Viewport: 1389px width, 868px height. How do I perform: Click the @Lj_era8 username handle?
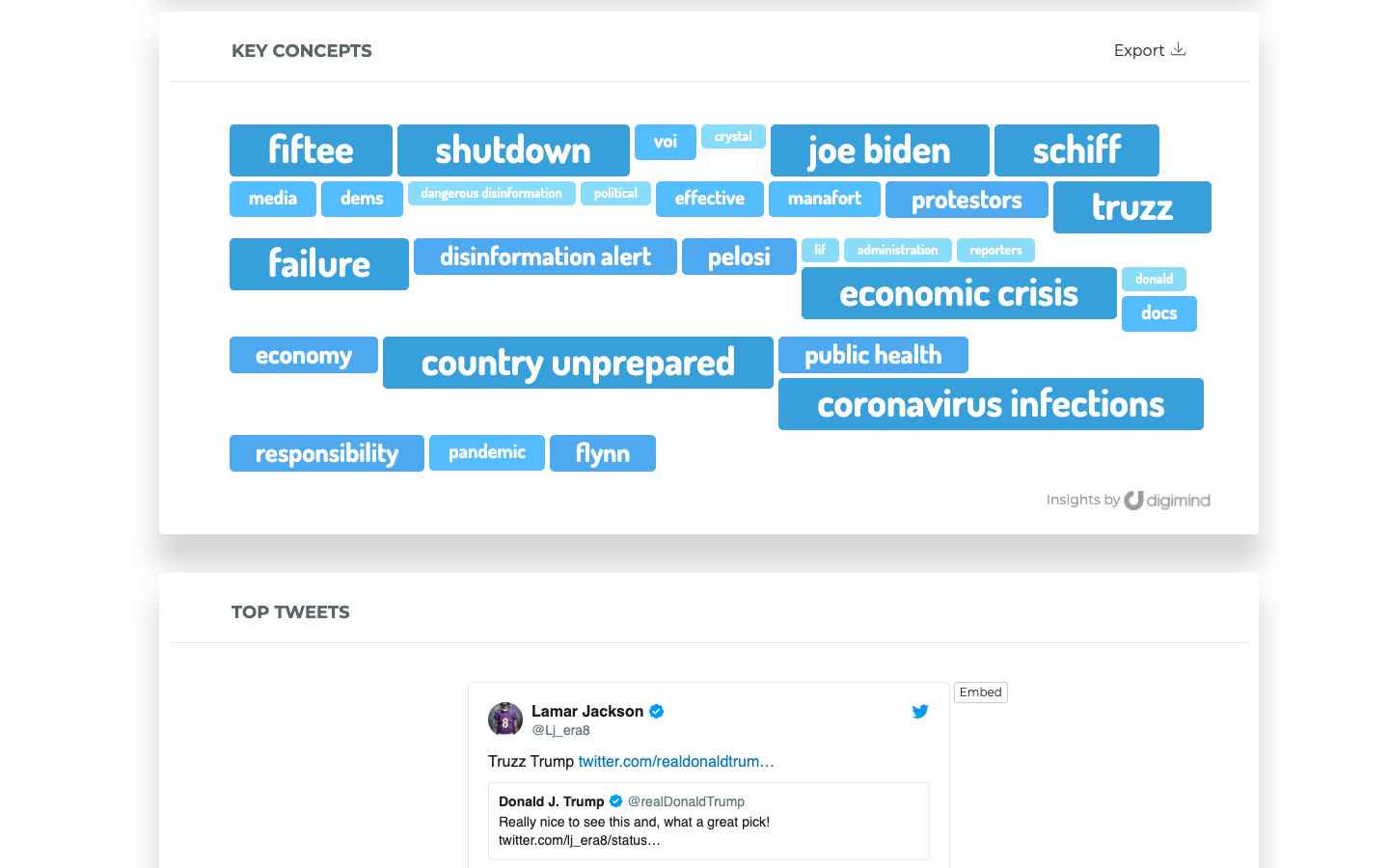point(561,730)
